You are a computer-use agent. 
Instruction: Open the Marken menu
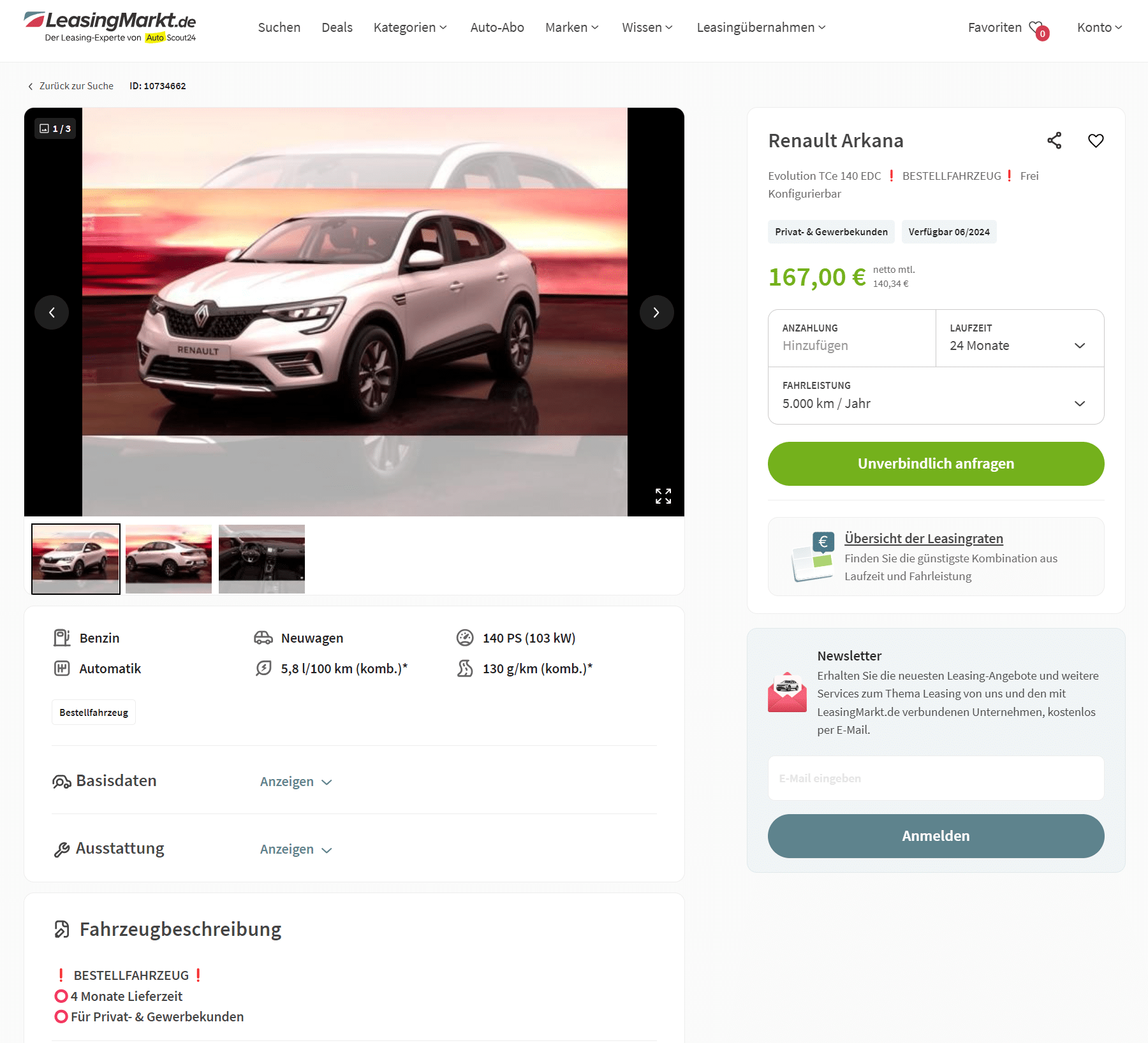coord(572,27)
